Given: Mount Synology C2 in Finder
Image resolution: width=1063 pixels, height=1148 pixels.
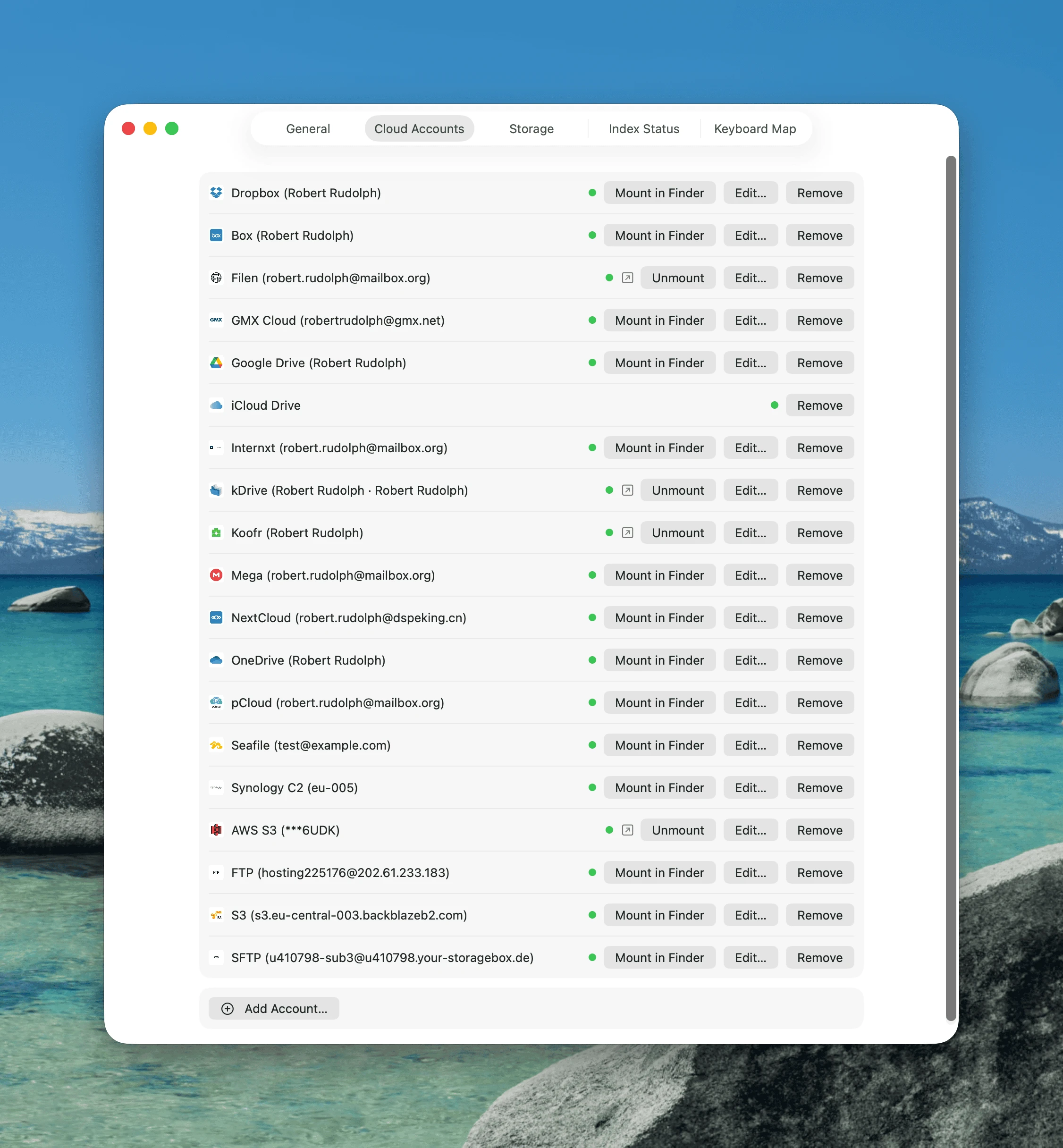Looking at the screenshot, I should point(659,787).
